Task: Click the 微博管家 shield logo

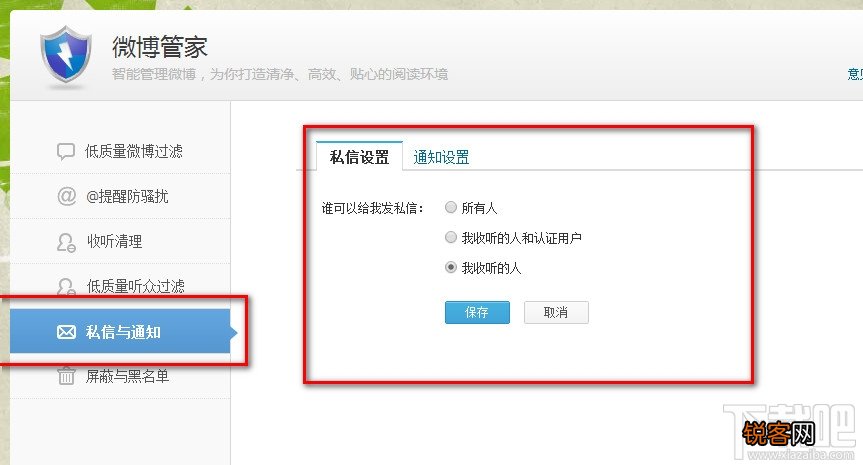Action: [66, 55]
